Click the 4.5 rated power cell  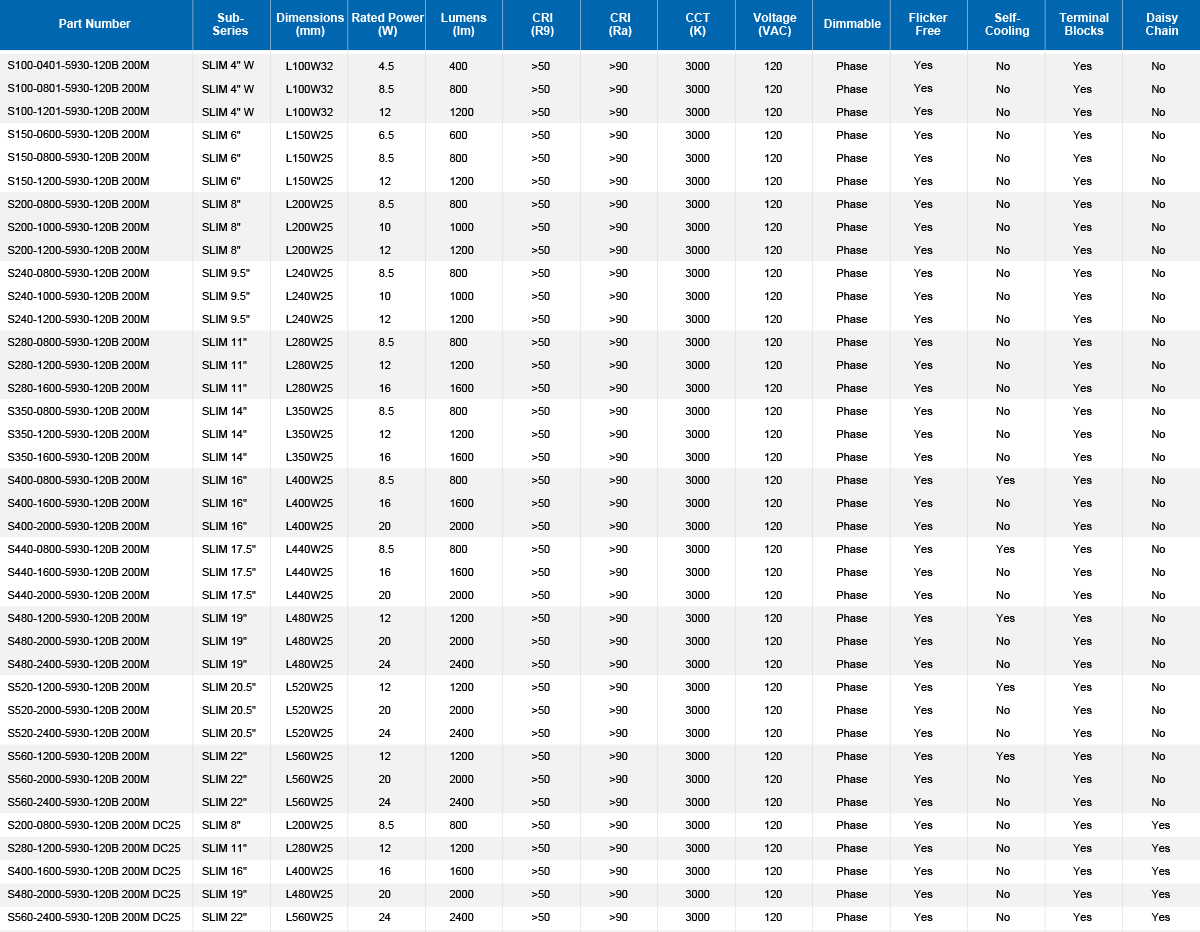[x=386, y=65]
